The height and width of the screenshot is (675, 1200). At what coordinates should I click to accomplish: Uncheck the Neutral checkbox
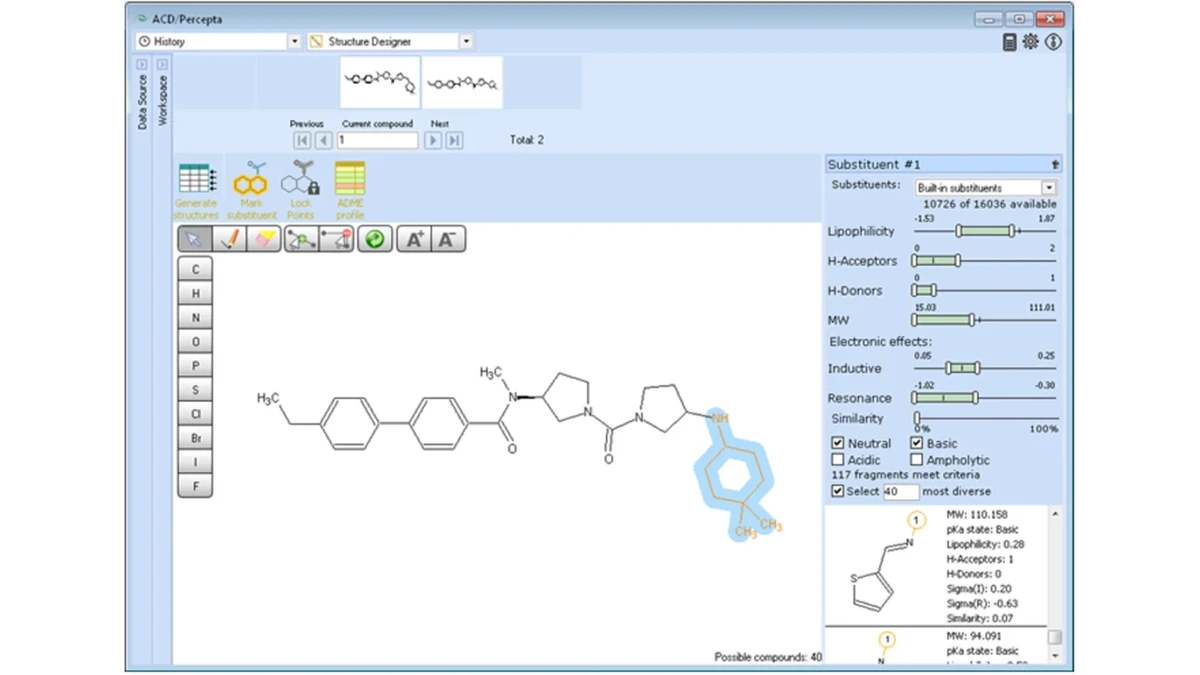pyautogui.click(x=838, y=443)
